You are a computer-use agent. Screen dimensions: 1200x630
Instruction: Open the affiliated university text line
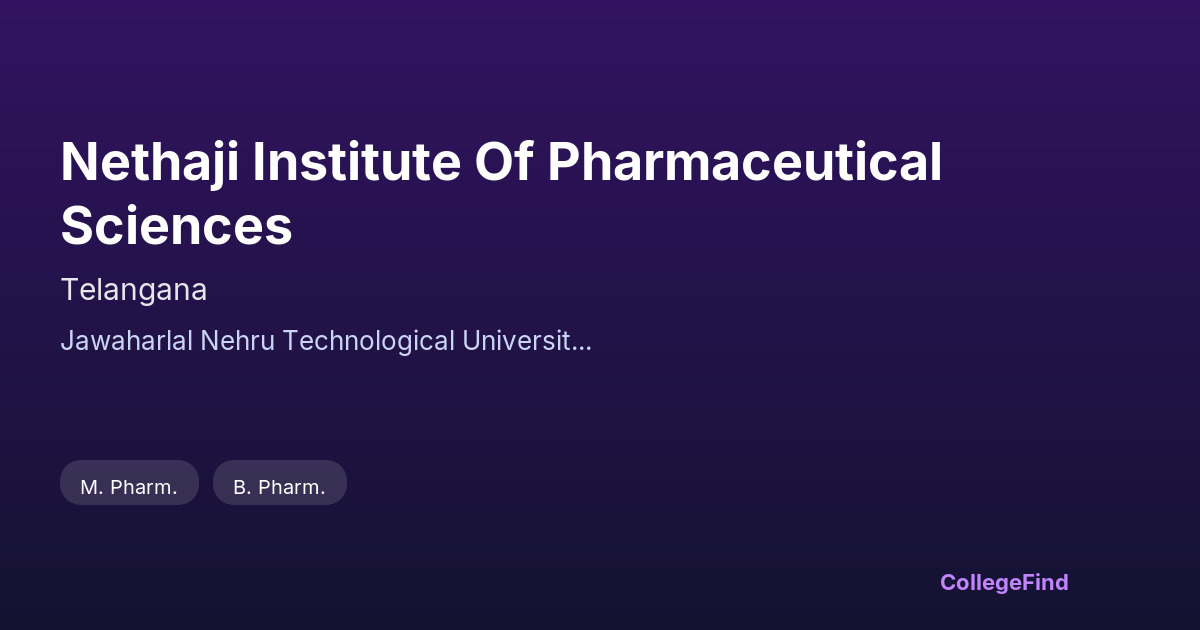pyautogui.click(x=326, y=341)
